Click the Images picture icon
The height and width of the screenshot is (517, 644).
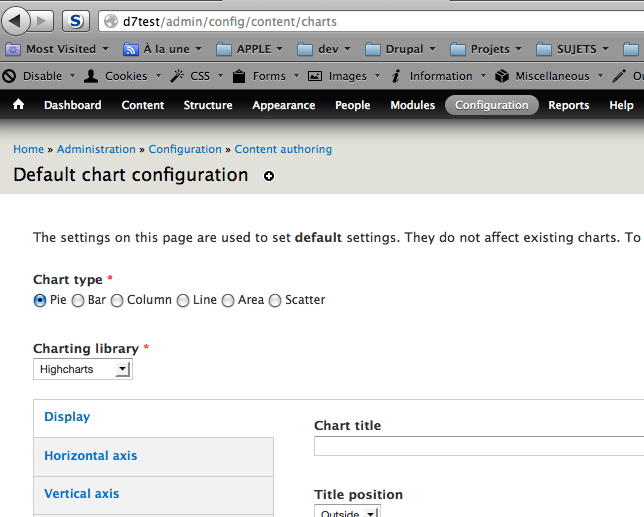pos(315,76)
